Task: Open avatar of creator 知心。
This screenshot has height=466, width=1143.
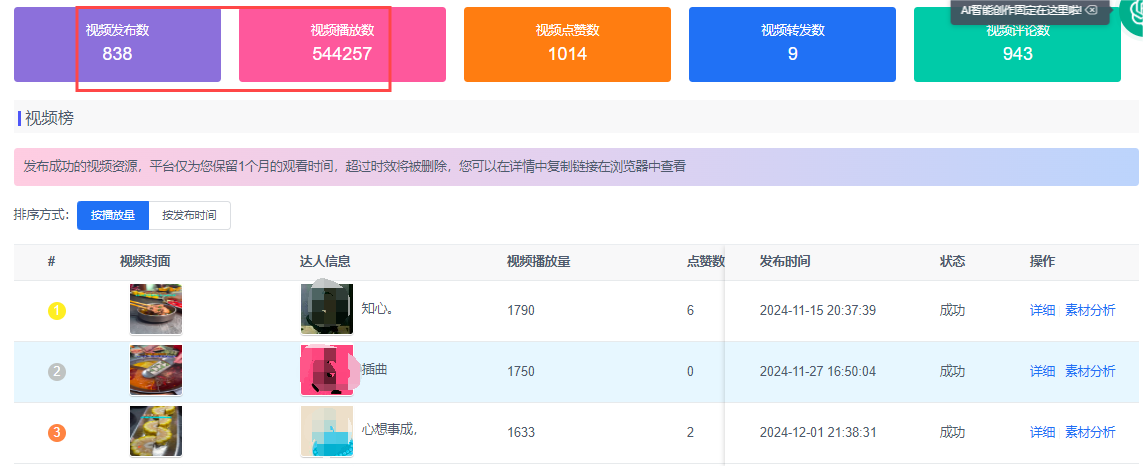Action: point(326,309)
